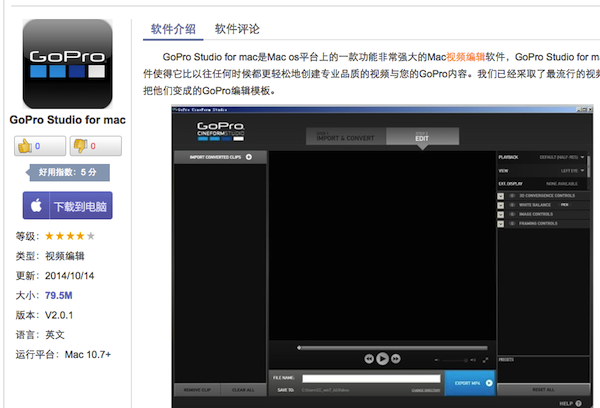Click the EXT. DISPLAY None Available value
The width and height of the screenshot is (600, 408).
click(x=562, y=184)
